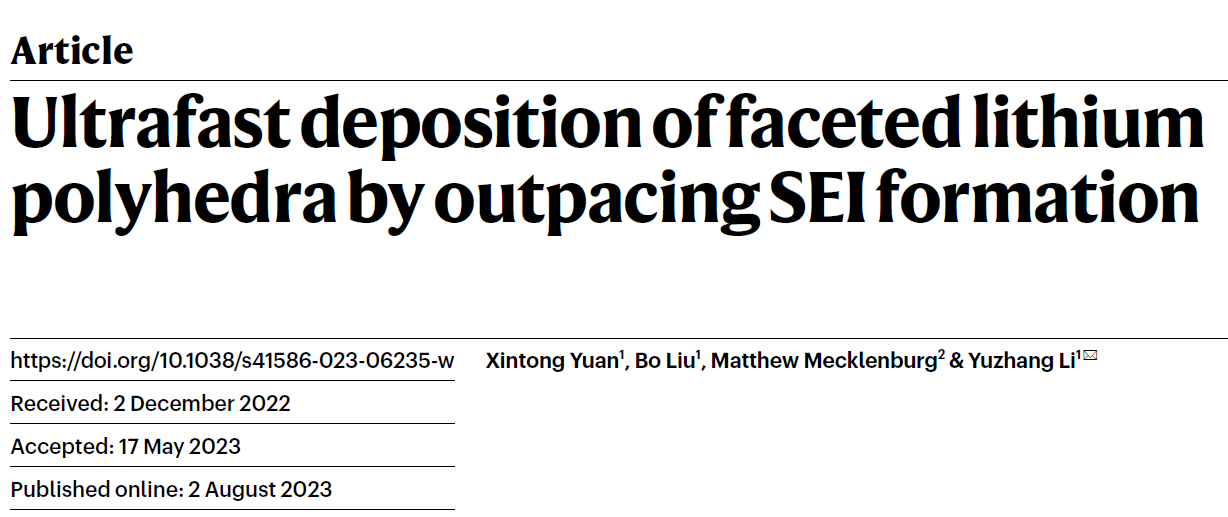Screen dimensions: 1228x517
Task: Click the Accepted 17 May 2023 line
Action: click(x=126, y=446)
